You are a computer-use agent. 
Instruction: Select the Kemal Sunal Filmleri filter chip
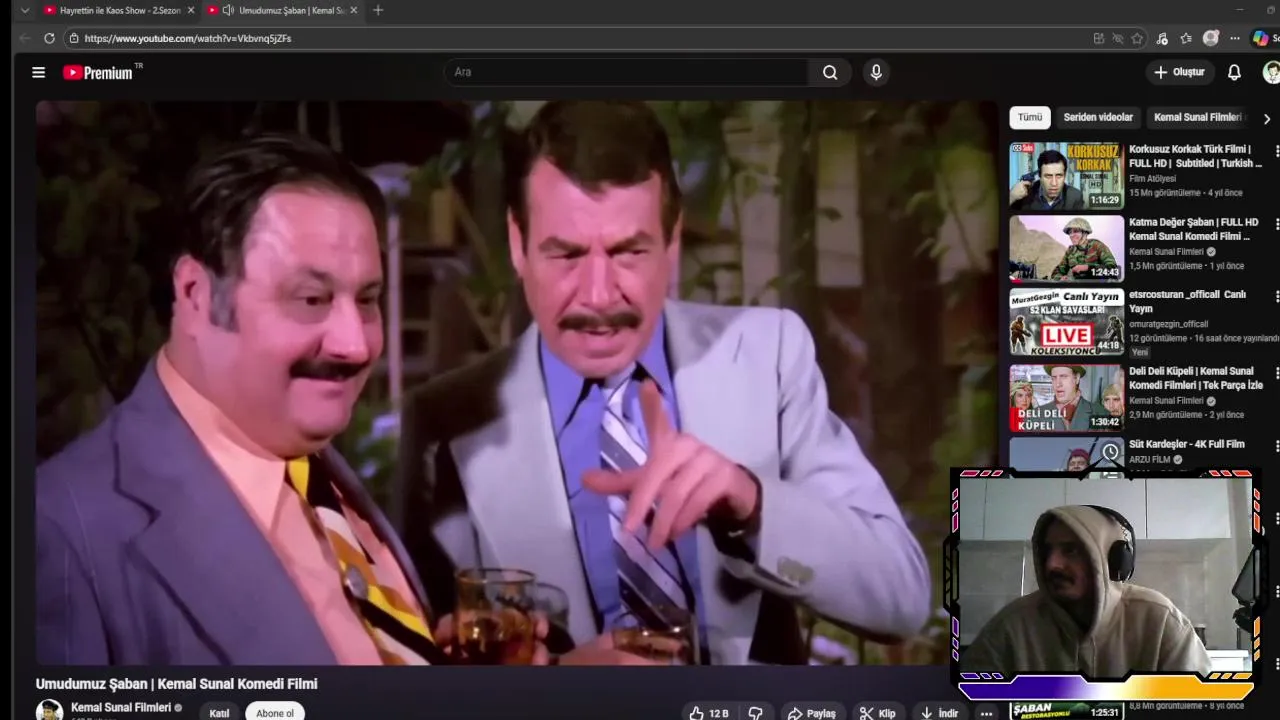(1197, 117)
